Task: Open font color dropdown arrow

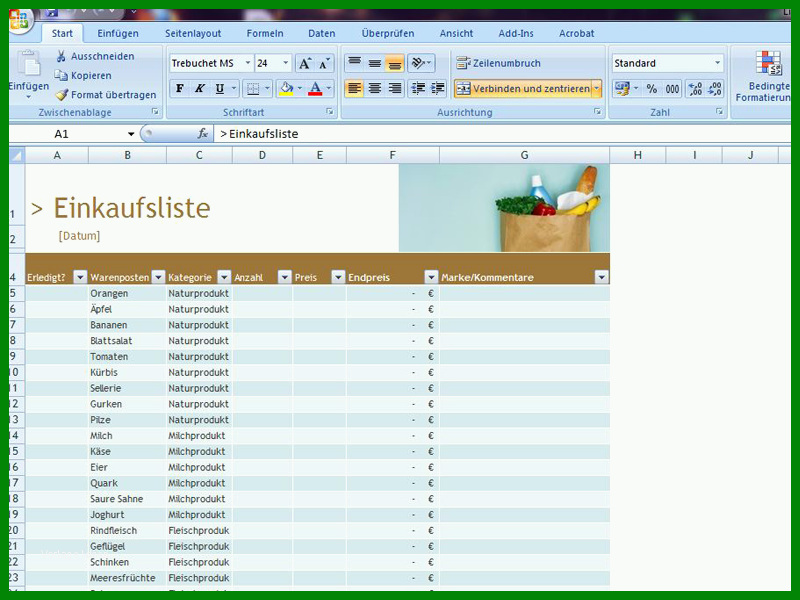Action: coord(329,88)
